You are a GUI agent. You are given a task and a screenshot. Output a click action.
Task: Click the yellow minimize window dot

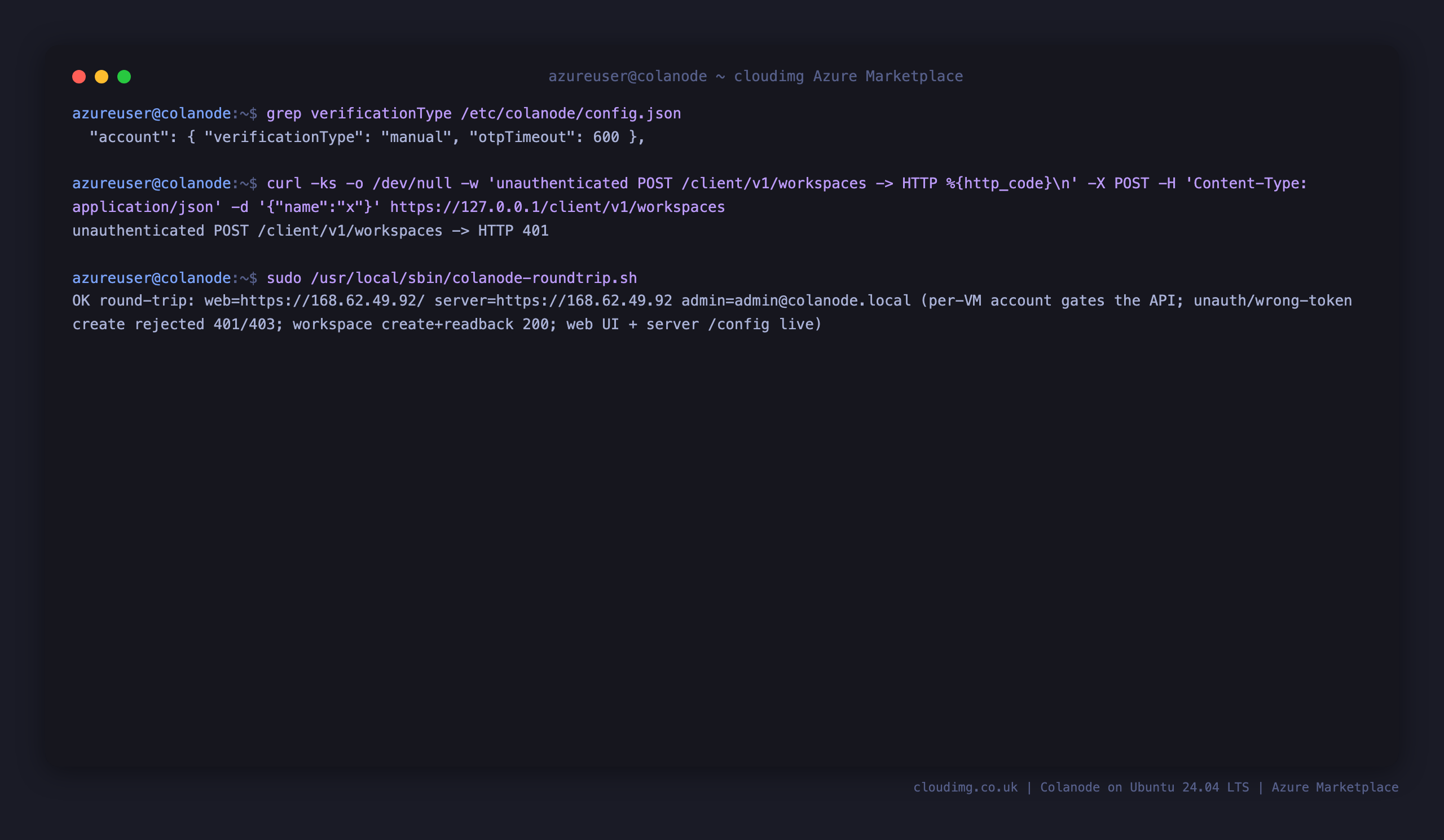click(x=102, y=77)
